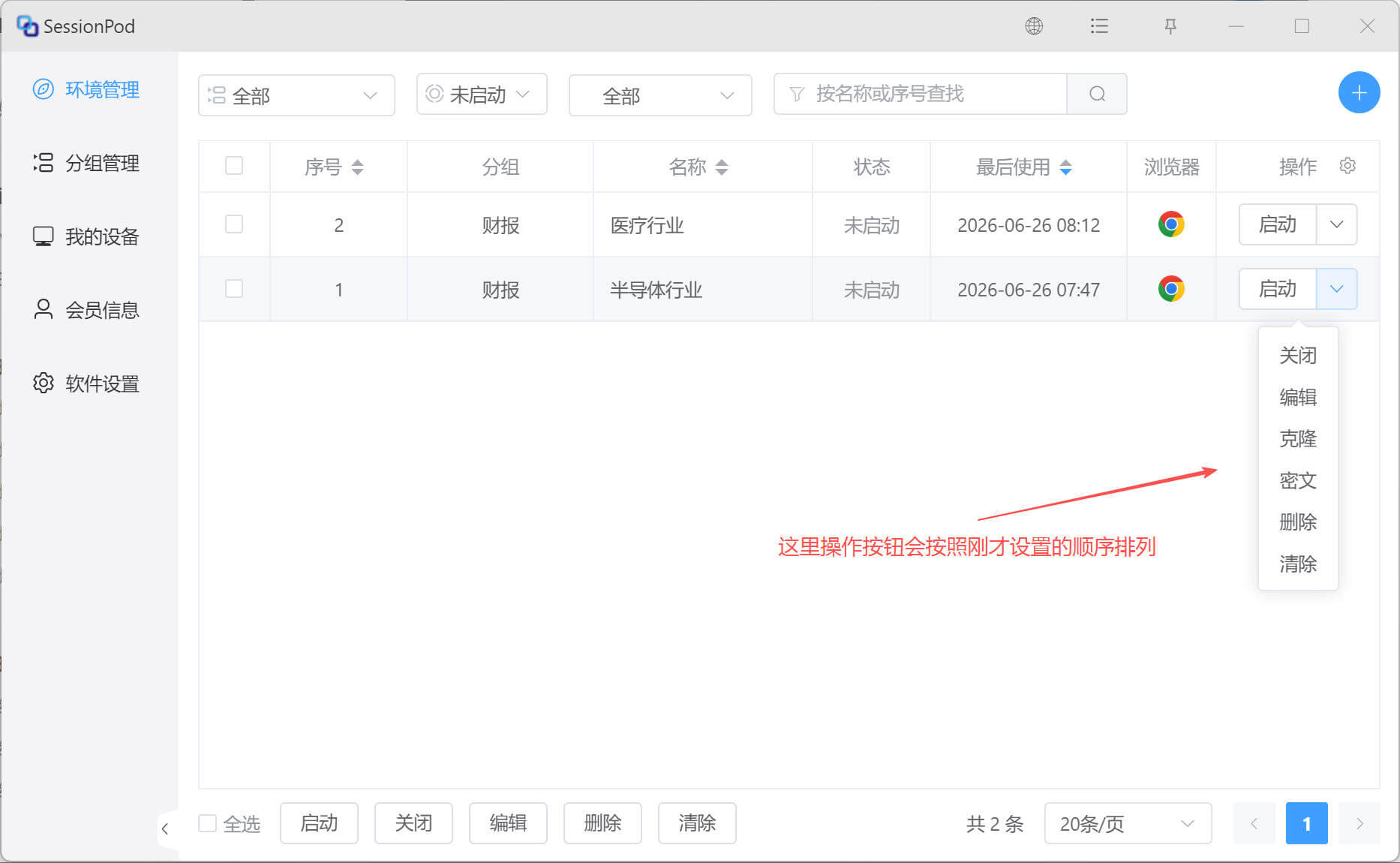Open the 20条/页 page size dropdown

tap(1128, 823)
